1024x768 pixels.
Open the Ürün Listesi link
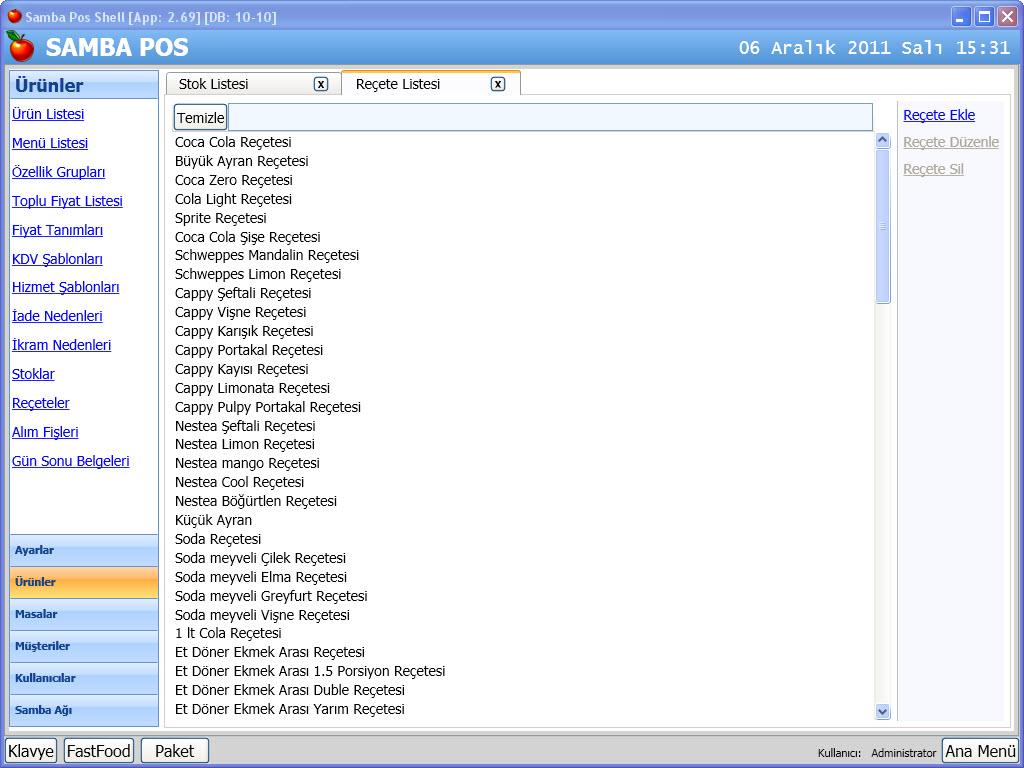48,114
